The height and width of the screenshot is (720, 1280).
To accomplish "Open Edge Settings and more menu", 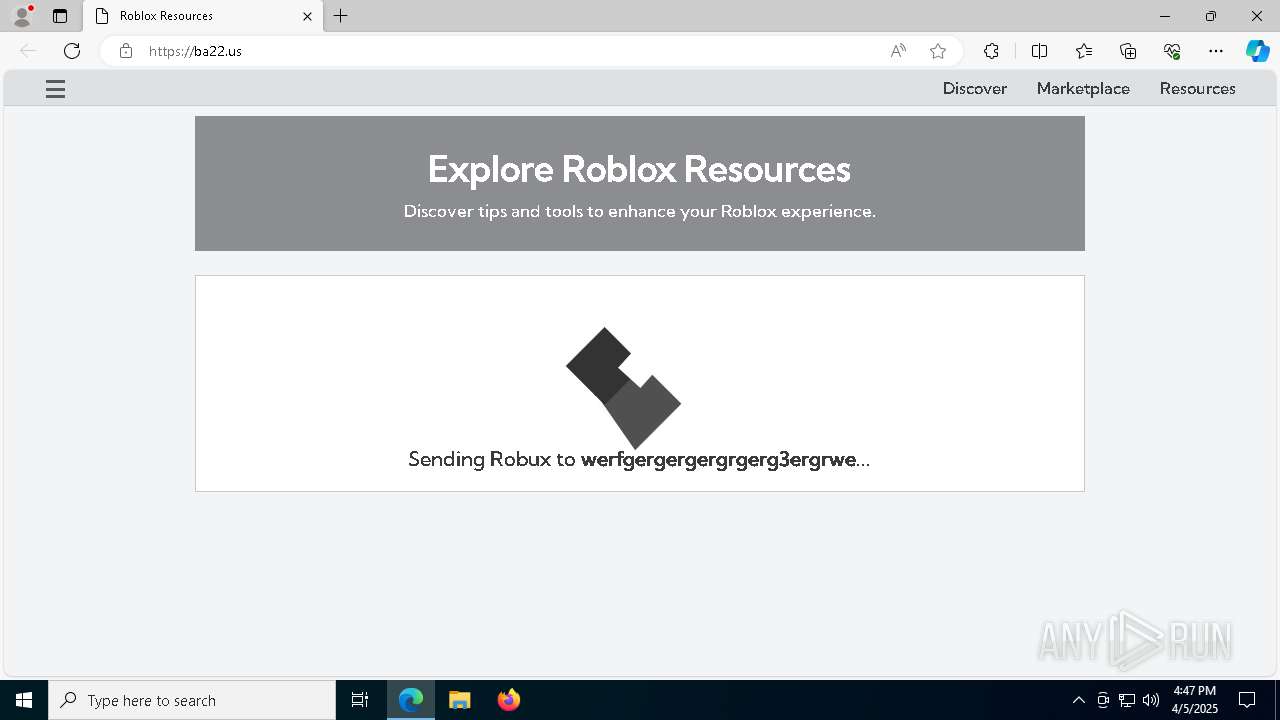I will pos(1216,51).
